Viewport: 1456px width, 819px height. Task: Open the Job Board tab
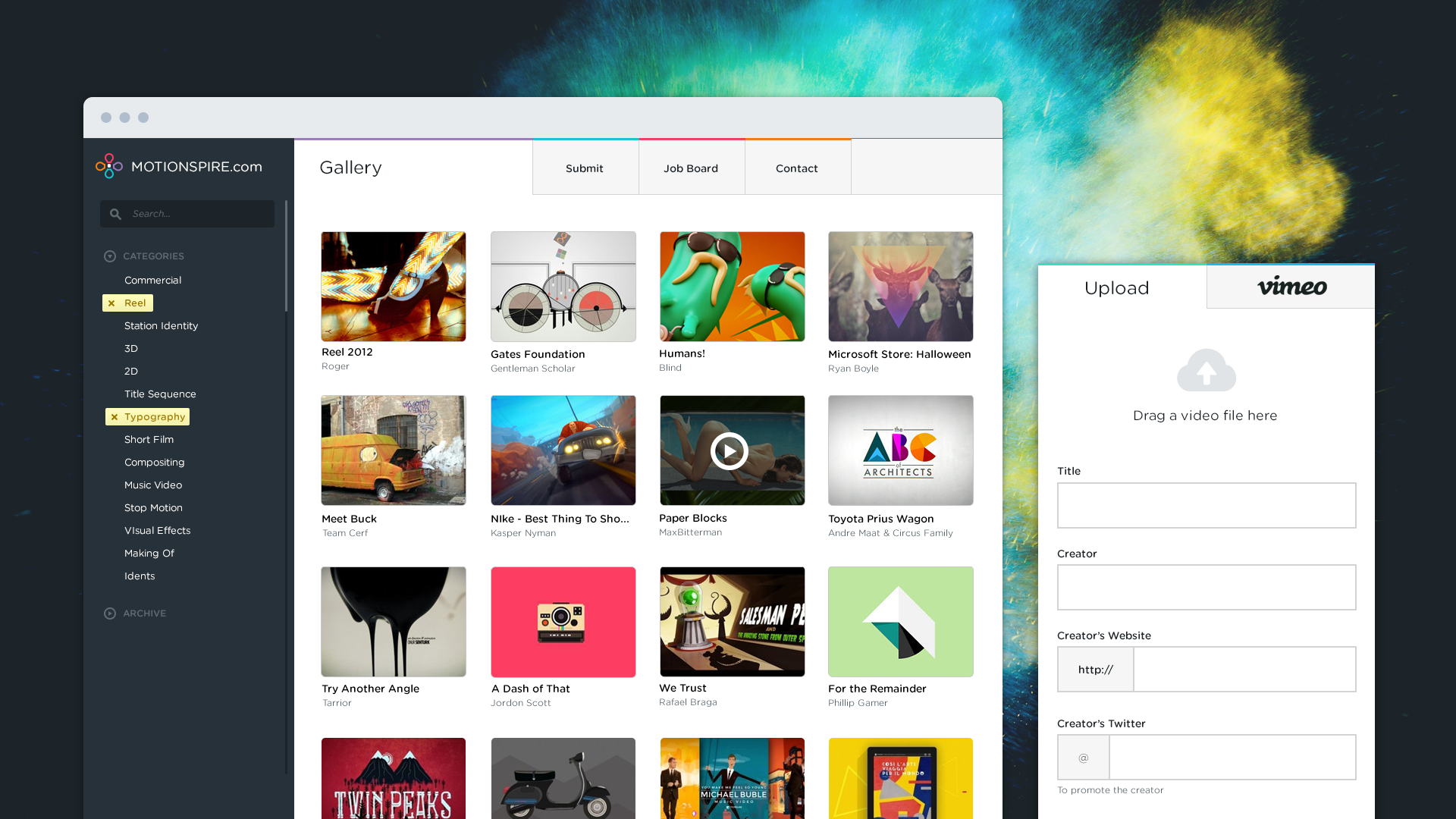691,168
